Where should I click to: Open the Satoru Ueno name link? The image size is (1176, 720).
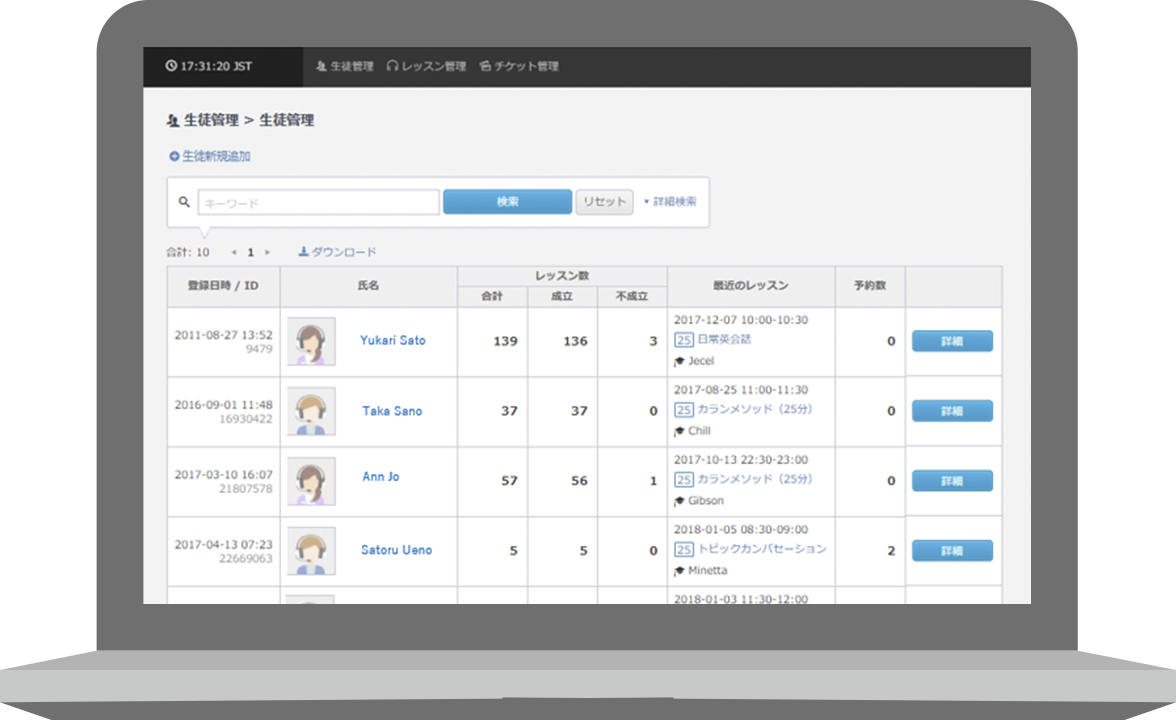click(397, 550)
